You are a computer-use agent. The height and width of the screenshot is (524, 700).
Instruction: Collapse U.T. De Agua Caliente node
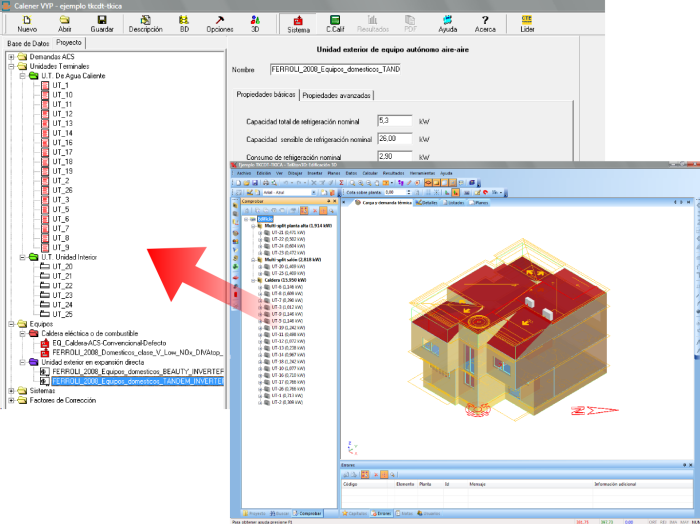[x=23, y=76]
